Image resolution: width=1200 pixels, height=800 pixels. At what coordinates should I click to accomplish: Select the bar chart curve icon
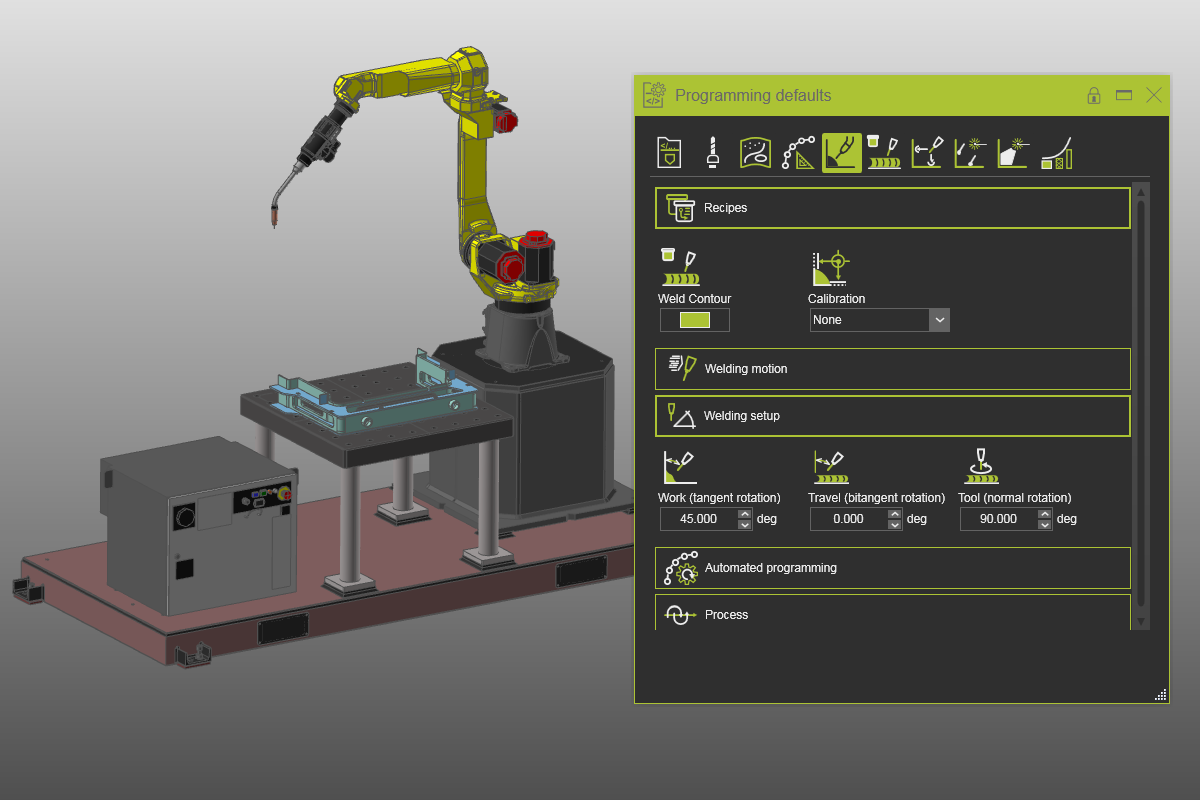point(1057,153)
